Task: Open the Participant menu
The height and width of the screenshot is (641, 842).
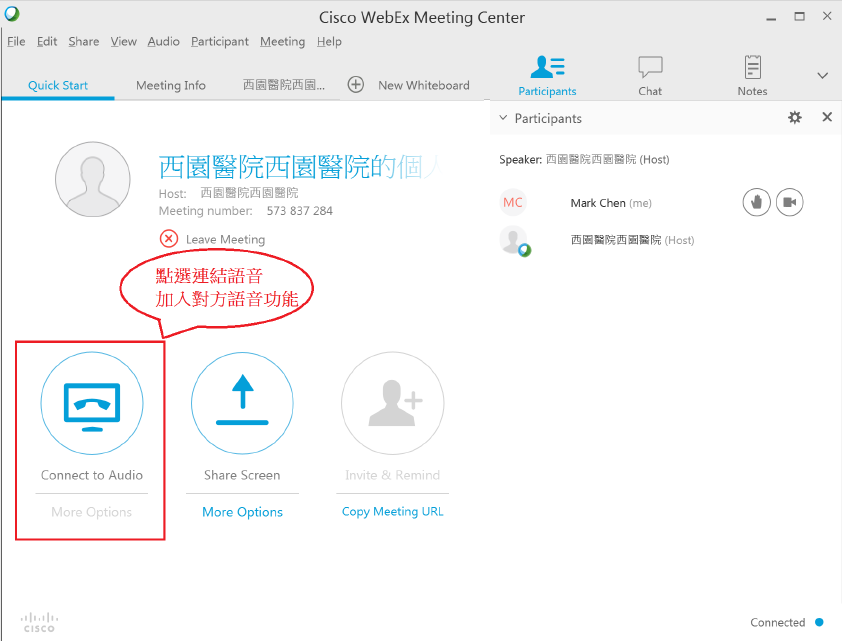Action: [x=219, y=42]
